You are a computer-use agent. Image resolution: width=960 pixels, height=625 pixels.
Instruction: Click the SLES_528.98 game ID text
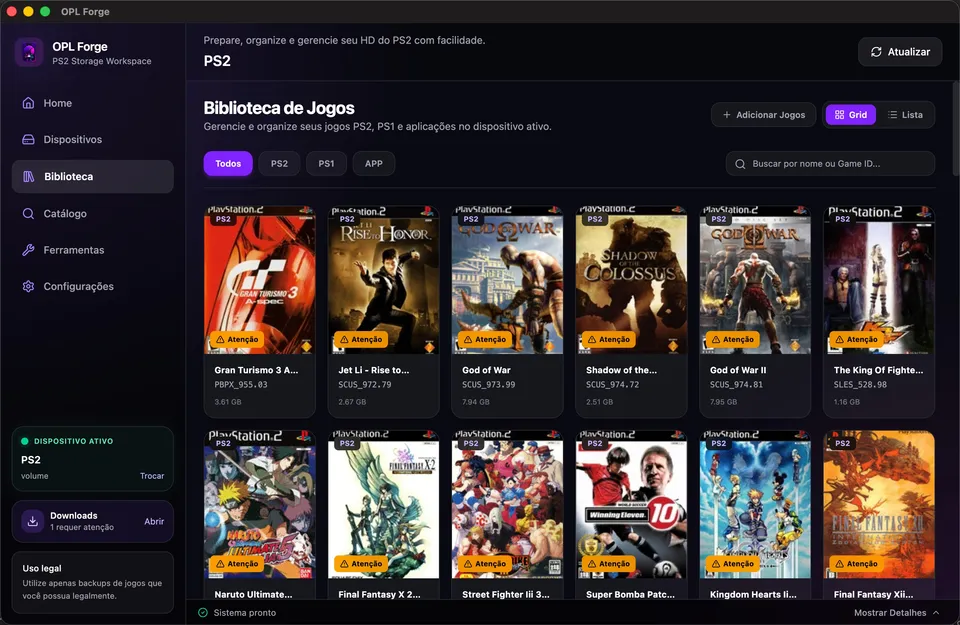click(860, 385)
